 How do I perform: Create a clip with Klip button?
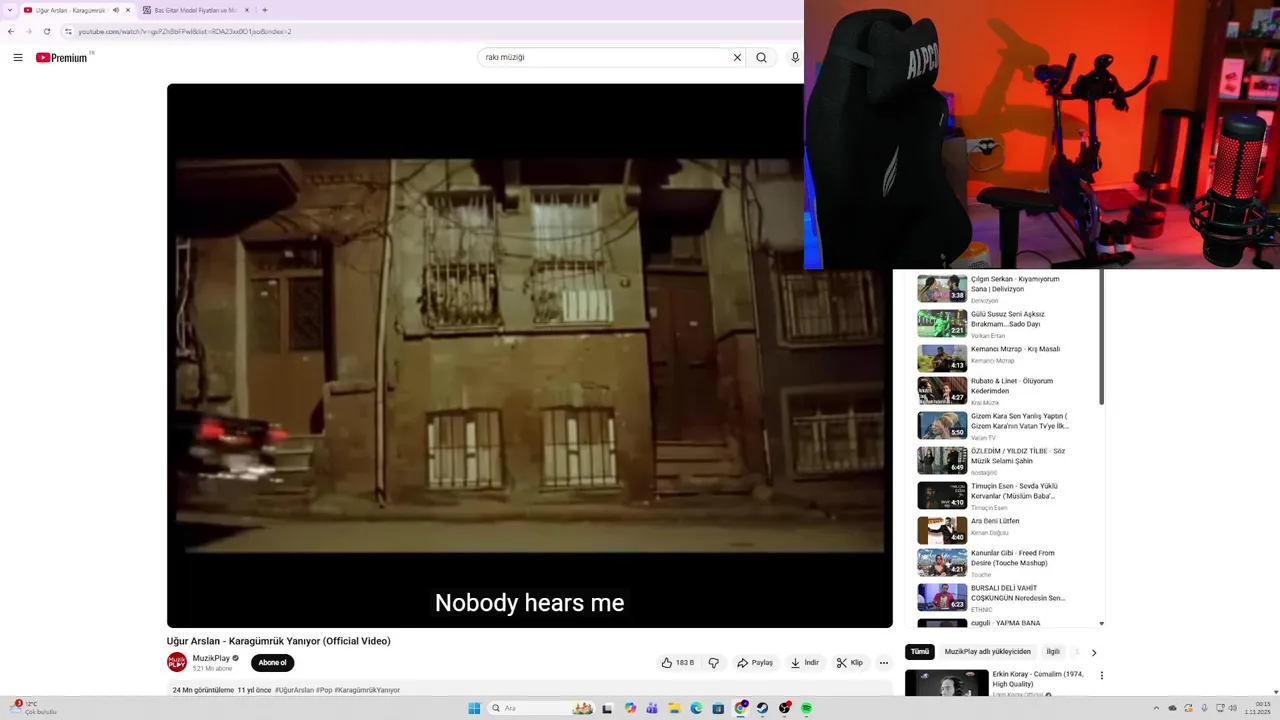[x=850, y=663]
